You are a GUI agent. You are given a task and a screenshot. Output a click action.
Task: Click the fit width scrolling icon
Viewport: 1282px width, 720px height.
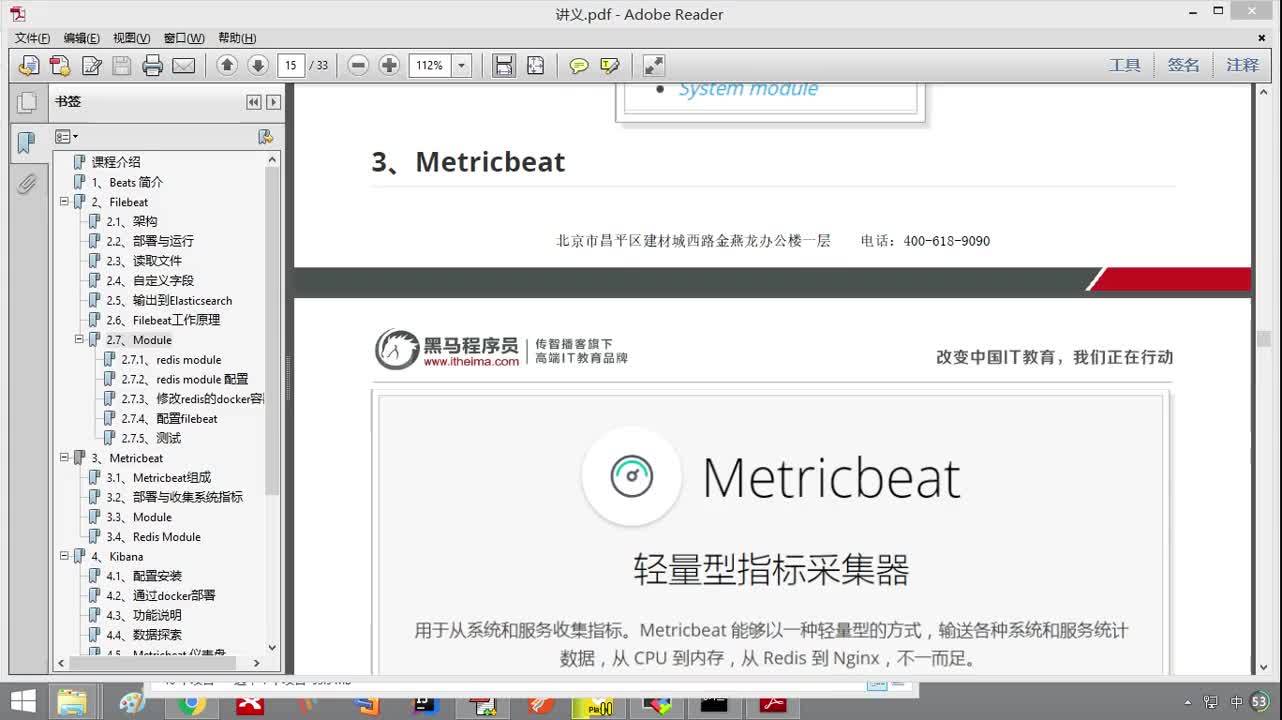(x=504, y=66)
